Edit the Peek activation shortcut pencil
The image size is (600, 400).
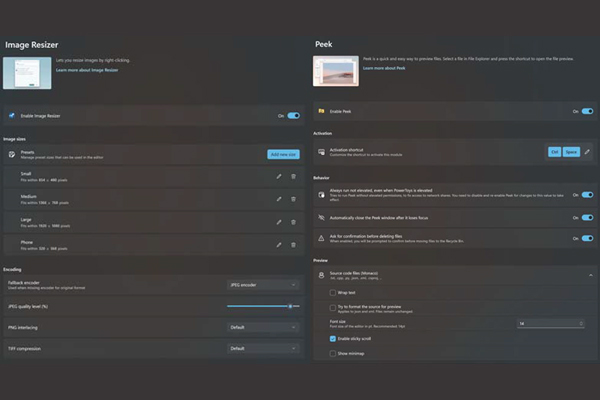tap(587, 152)
